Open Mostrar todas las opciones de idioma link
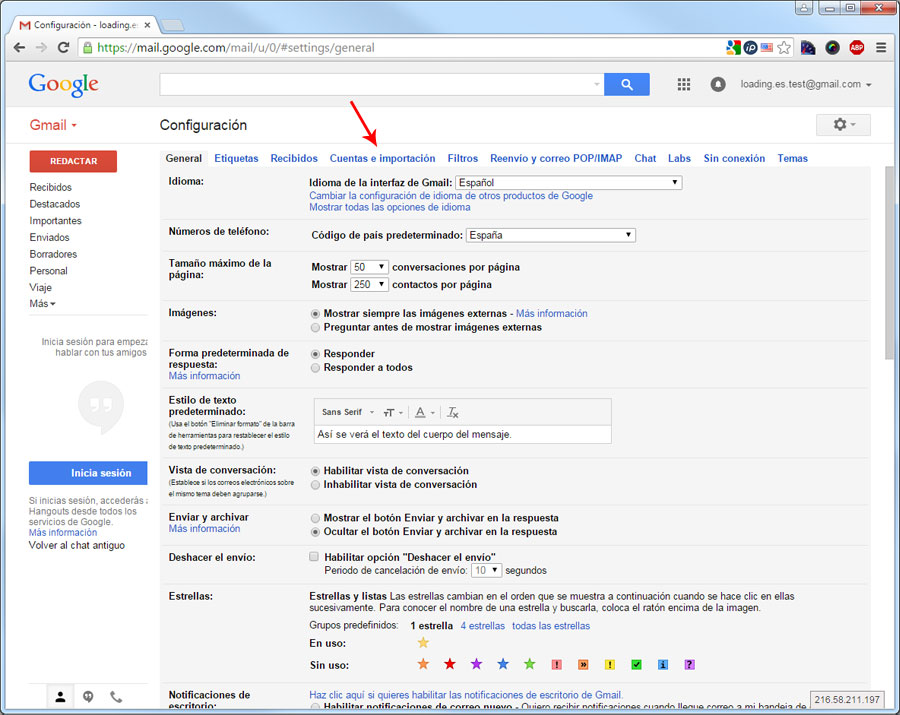 (390, 207)
